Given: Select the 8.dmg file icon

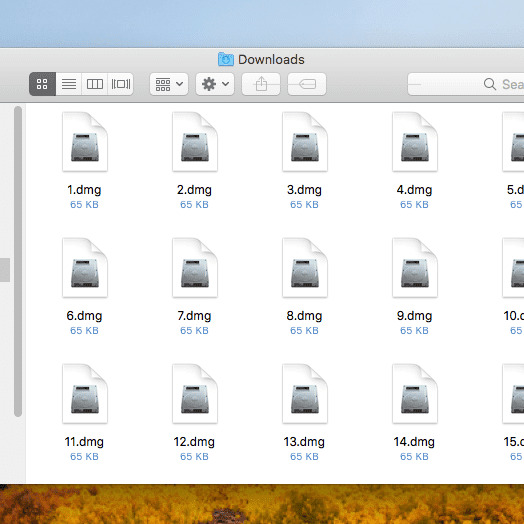Looking at the screenshot, I should coord(305,268).
